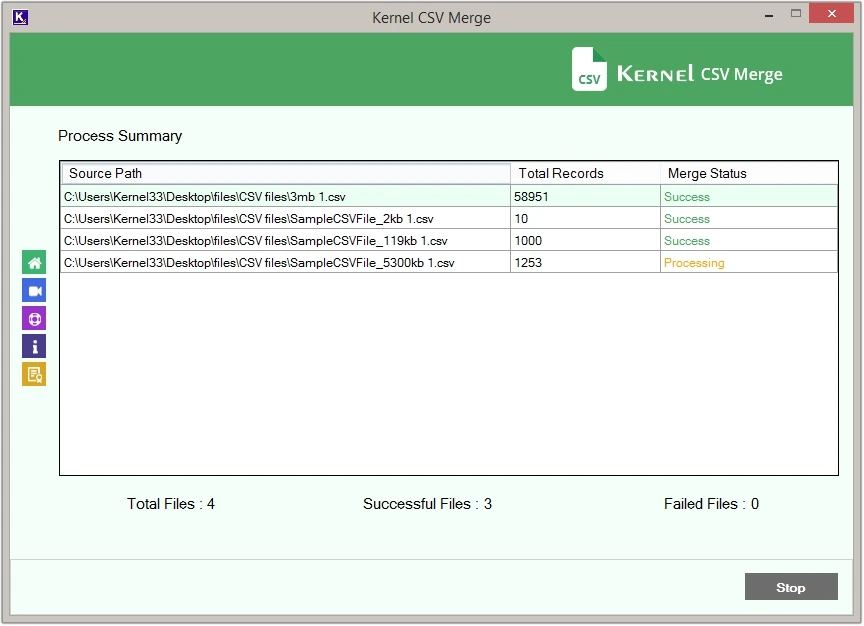Select the 3mb 1.csv source path row

coord(285,197)
